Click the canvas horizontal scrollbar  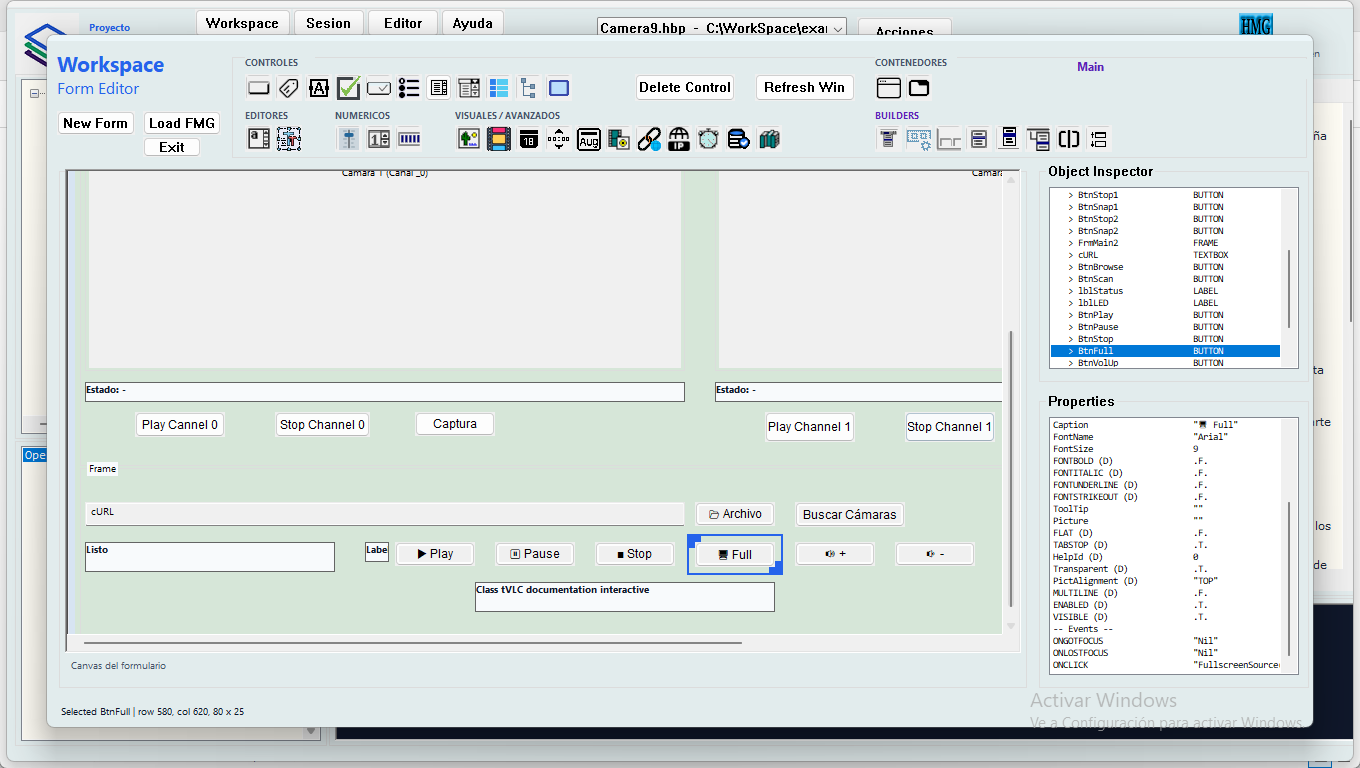click(413, 643)
